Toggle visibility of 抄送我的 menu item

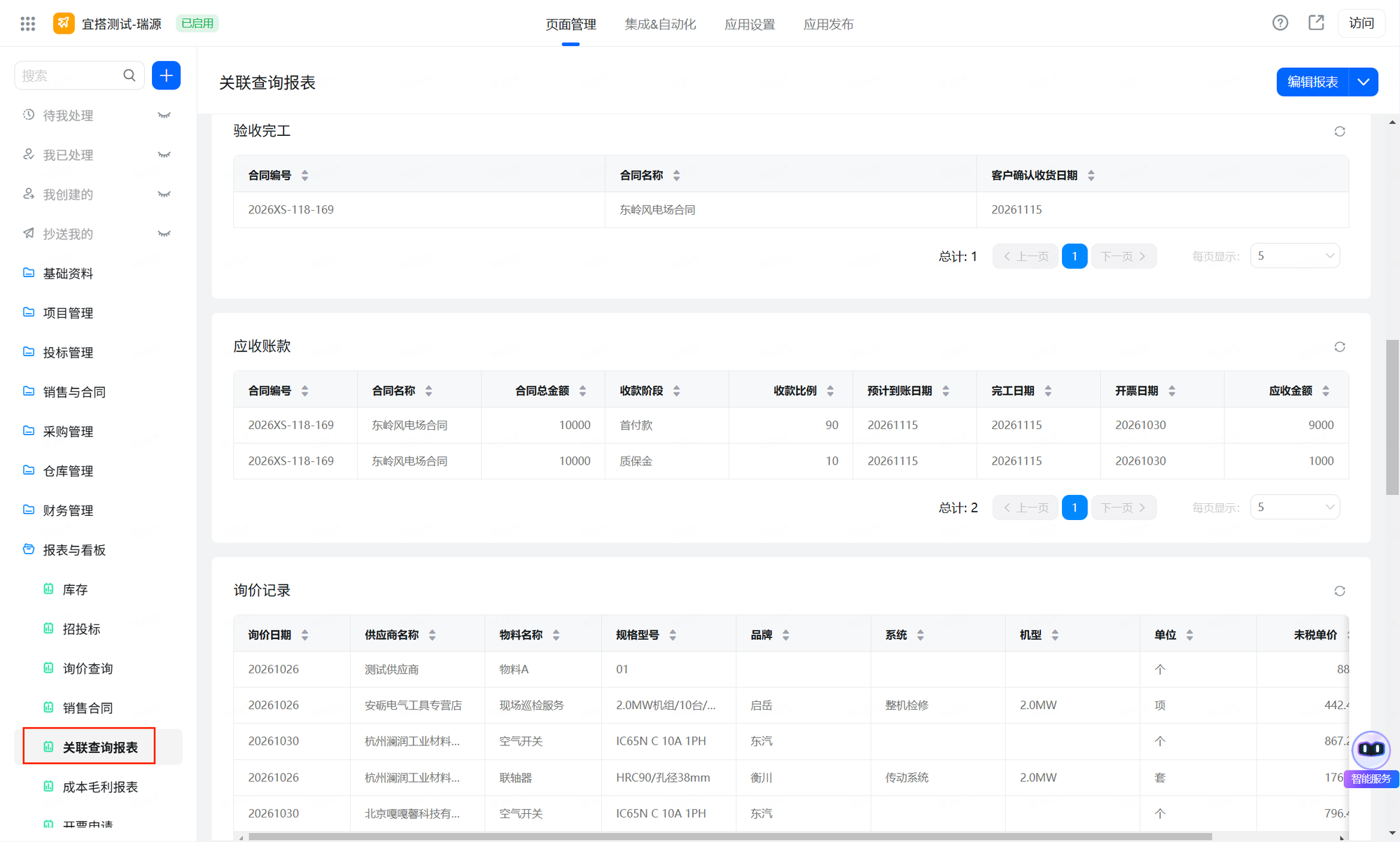(x=164, y=234)
